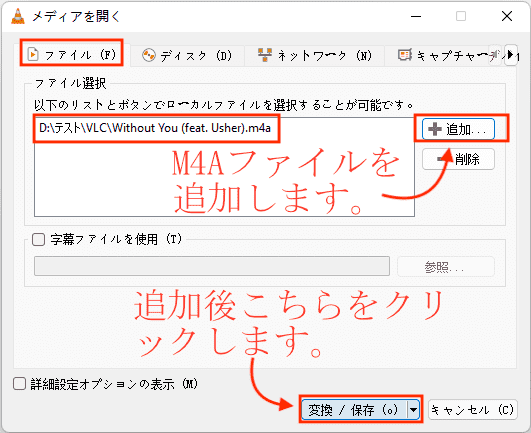Expand the 変換 / 保存 dropdown arrow
This screenshot has height=433, width=531.
click(413, 410)
